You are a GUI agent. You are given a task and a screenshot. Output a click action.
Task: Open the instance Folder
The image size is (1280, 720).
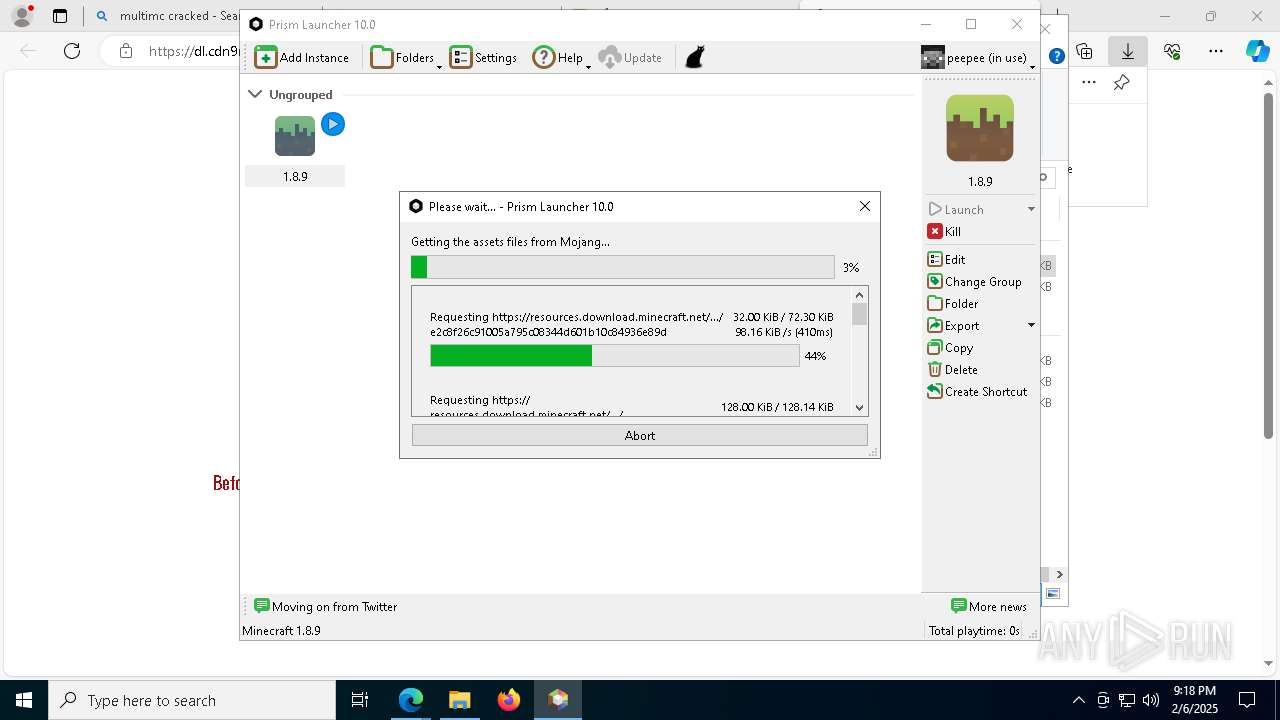point(953,303)
